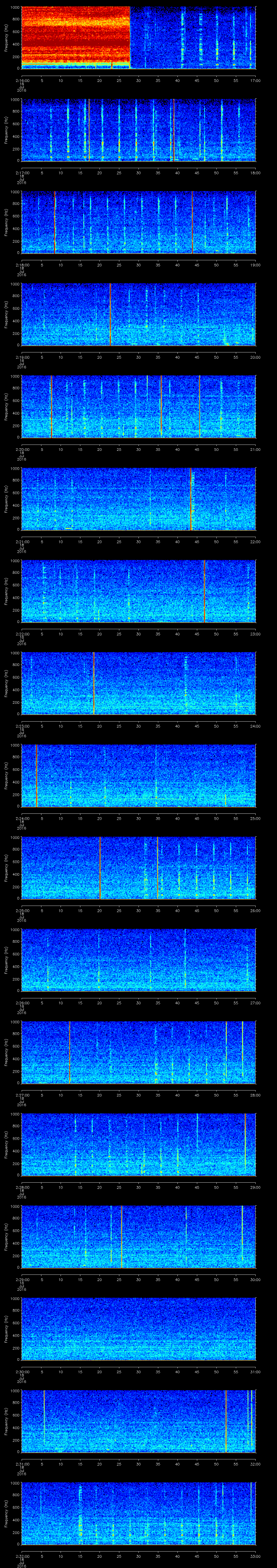
Task: Click the 17:00 end time label
Action: [255, 80]
